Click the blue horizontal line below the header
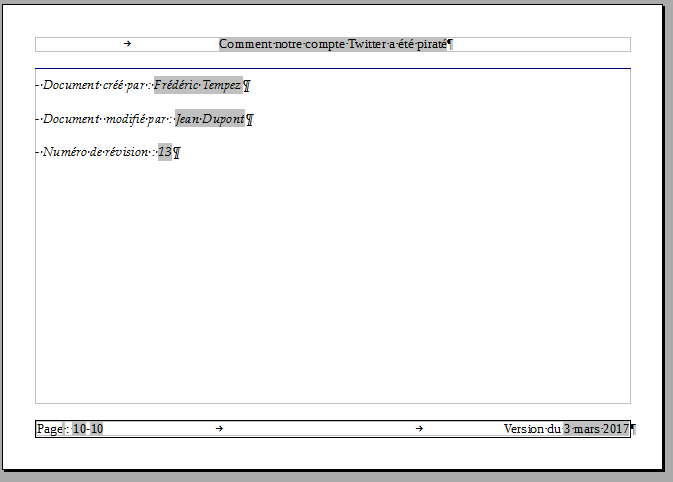Image resolution: width=673 pixels, height=482 pixels. 332,69
